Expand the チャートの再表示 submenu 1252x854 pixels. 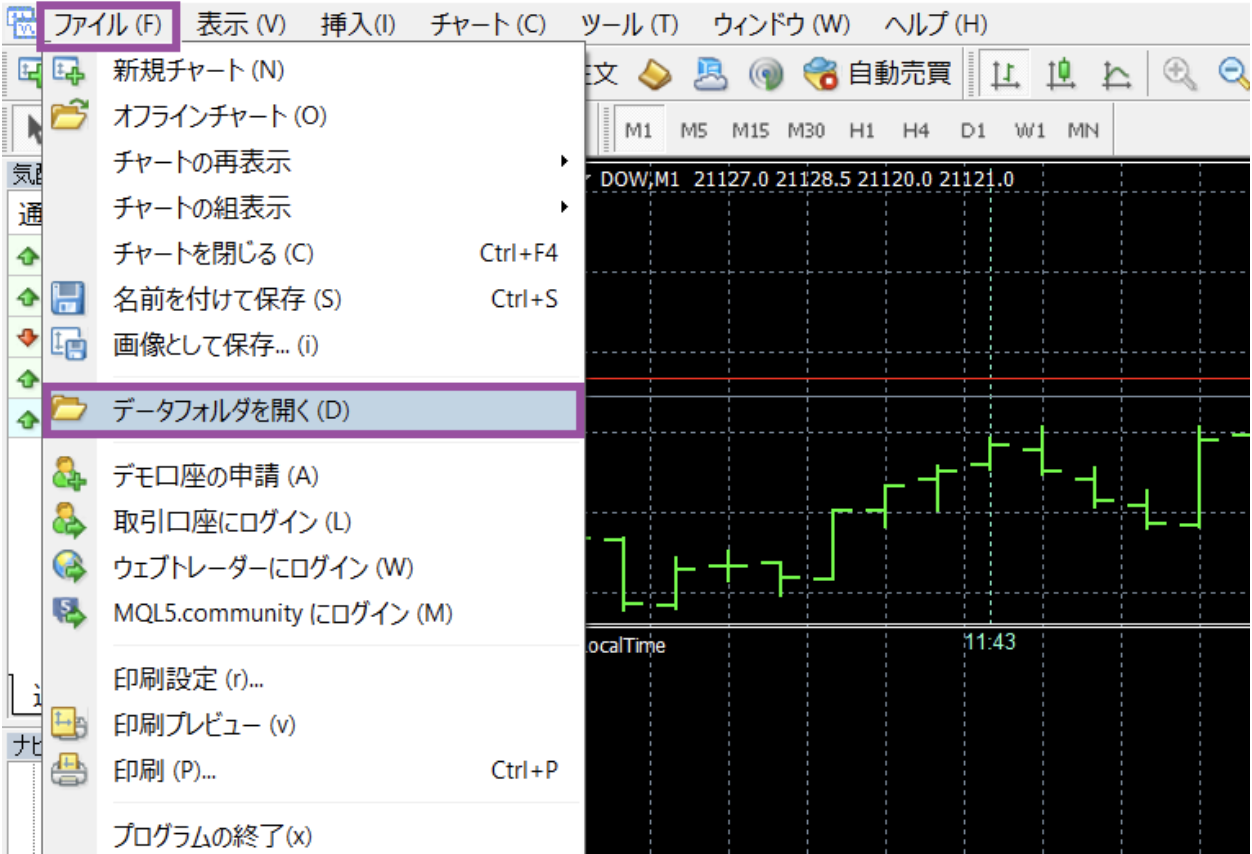pos(313,162)
